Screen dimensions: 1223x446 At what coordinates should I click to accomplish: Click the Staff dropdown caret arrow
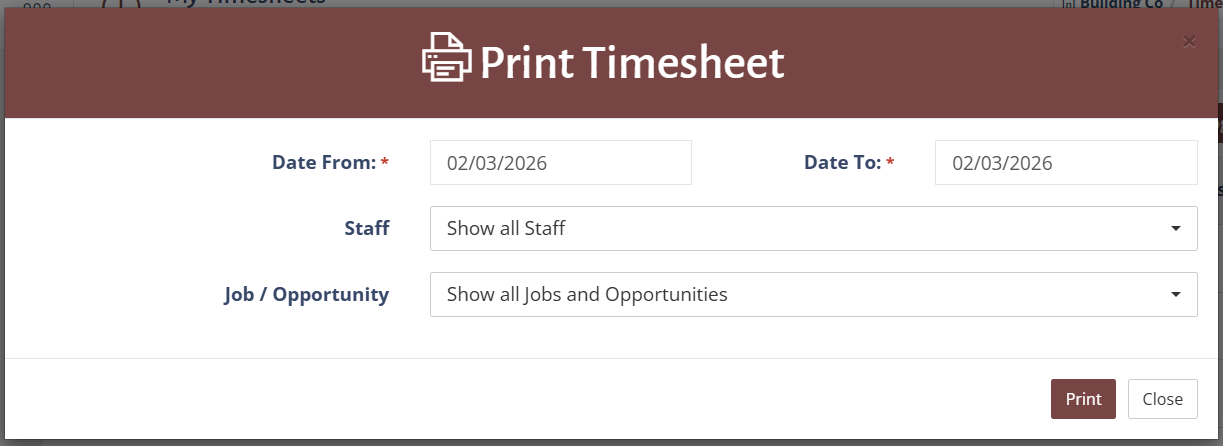coord(1175,229)
